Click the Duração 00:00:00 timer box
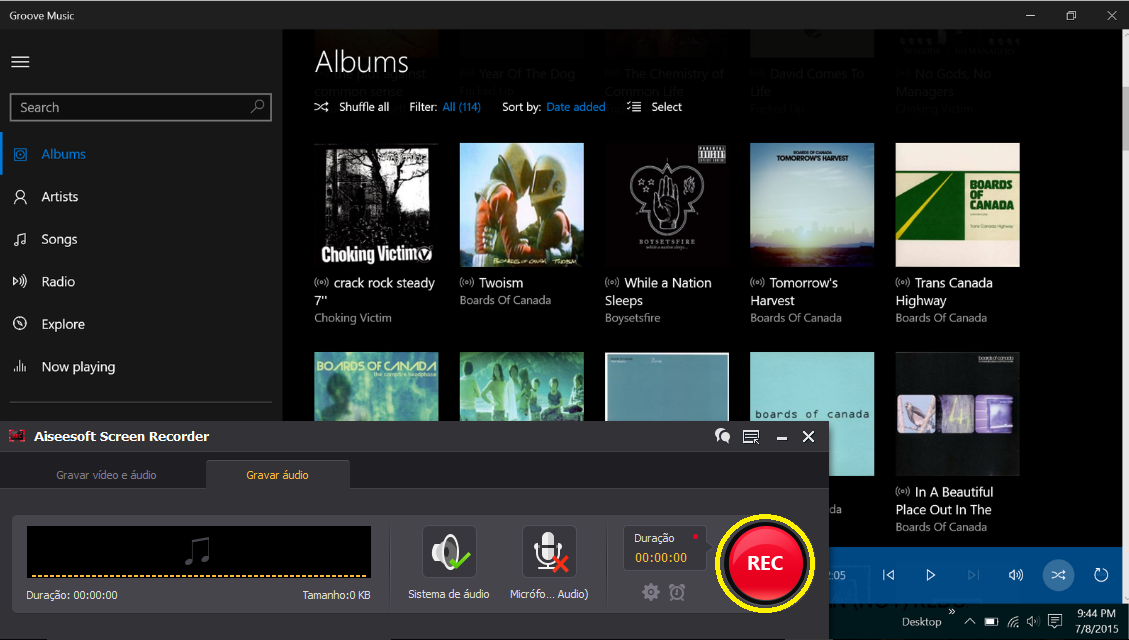This screenshot has width=1129, height=640. 664,548
